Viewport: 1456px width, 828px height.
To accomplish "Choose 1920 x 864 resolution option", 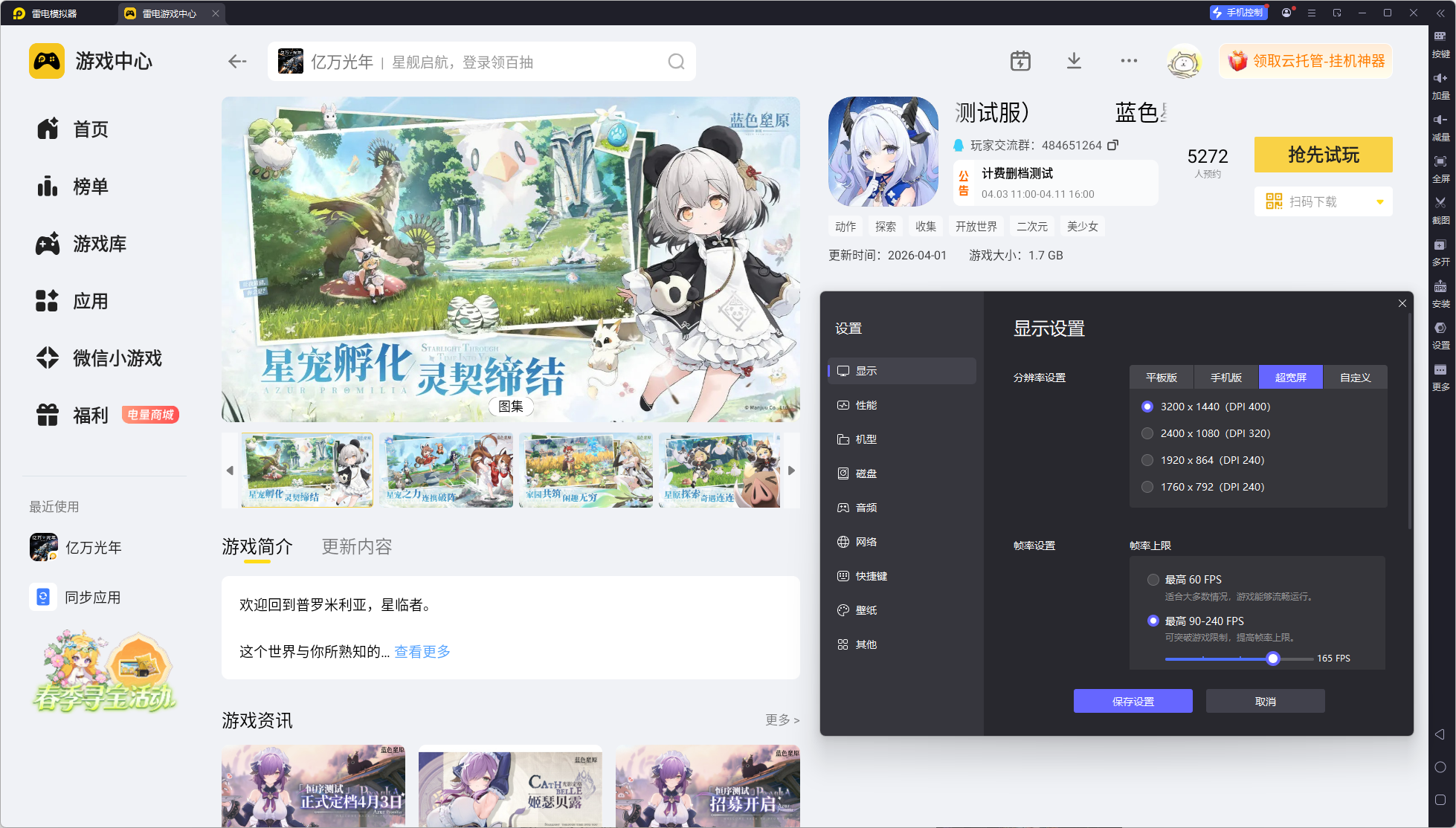I will point(1147,460).
